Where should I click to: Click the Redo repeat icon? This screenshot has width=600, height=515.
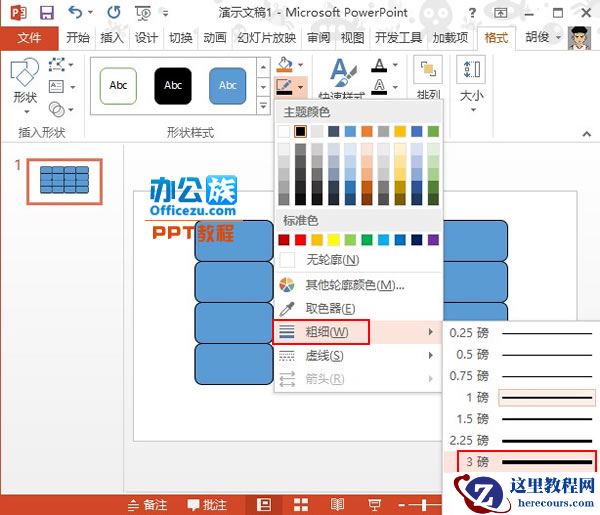tap(113, 13)
